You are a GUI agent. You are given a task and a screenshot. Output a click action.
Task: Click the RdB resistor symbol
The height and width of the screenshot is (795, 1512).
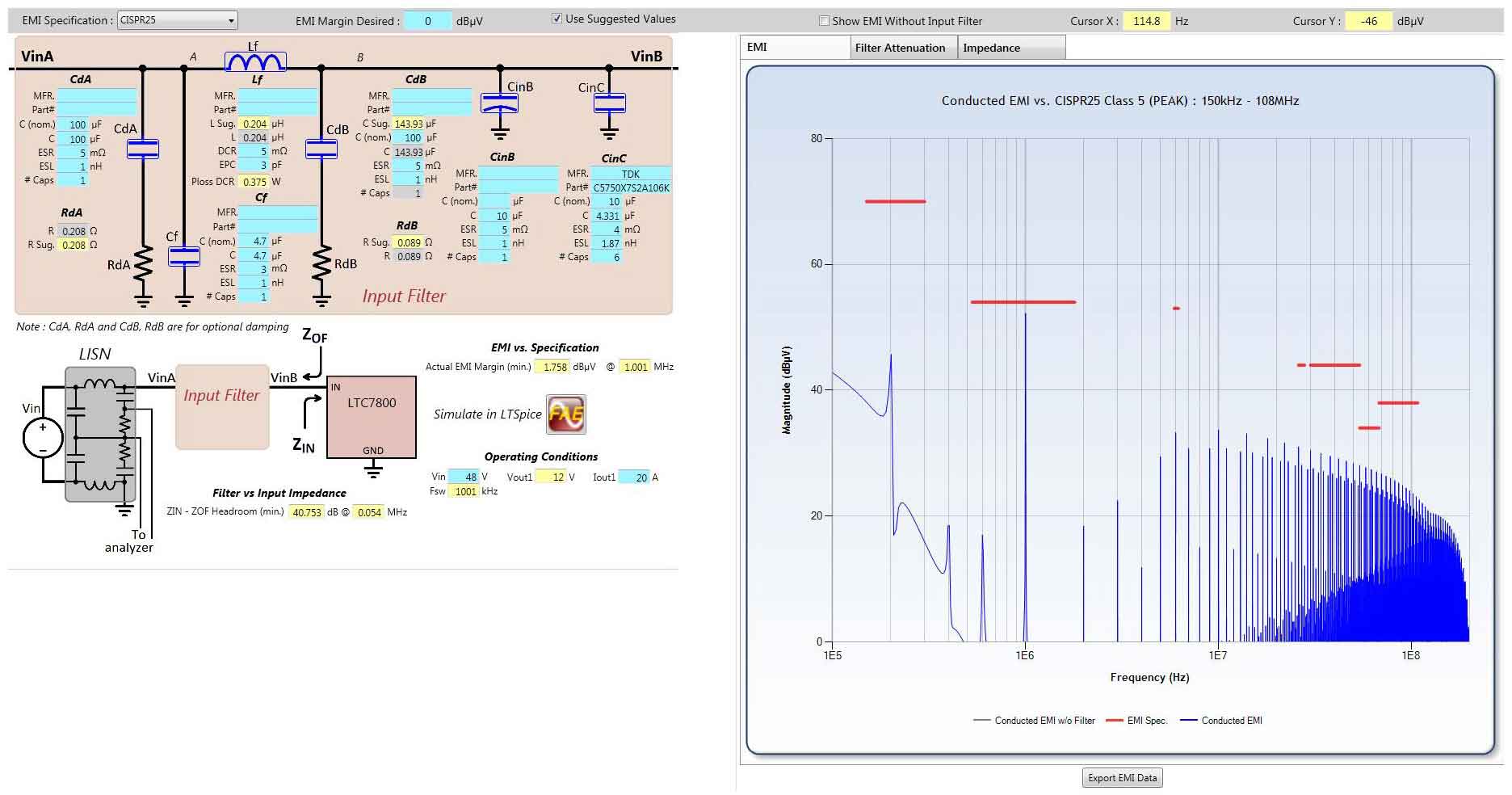point(321,263)
